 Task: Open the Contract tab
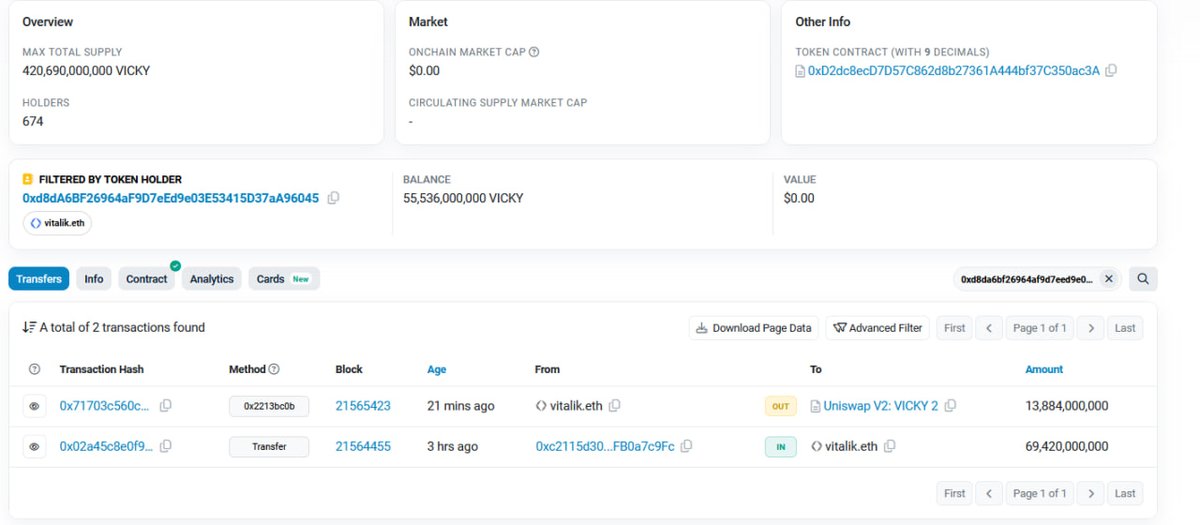point(147,279)
